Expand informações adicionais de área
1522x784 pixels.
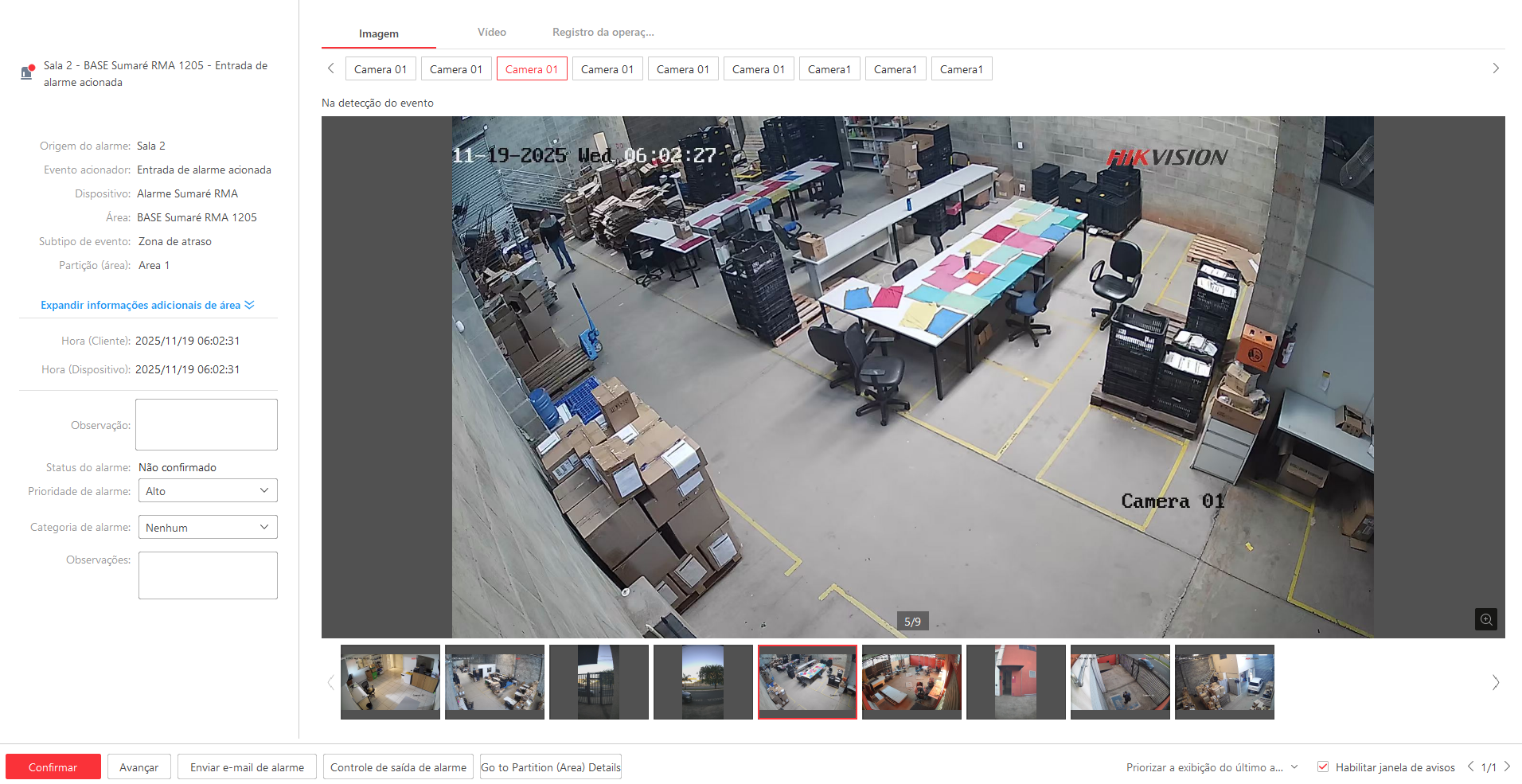[147, 305]
